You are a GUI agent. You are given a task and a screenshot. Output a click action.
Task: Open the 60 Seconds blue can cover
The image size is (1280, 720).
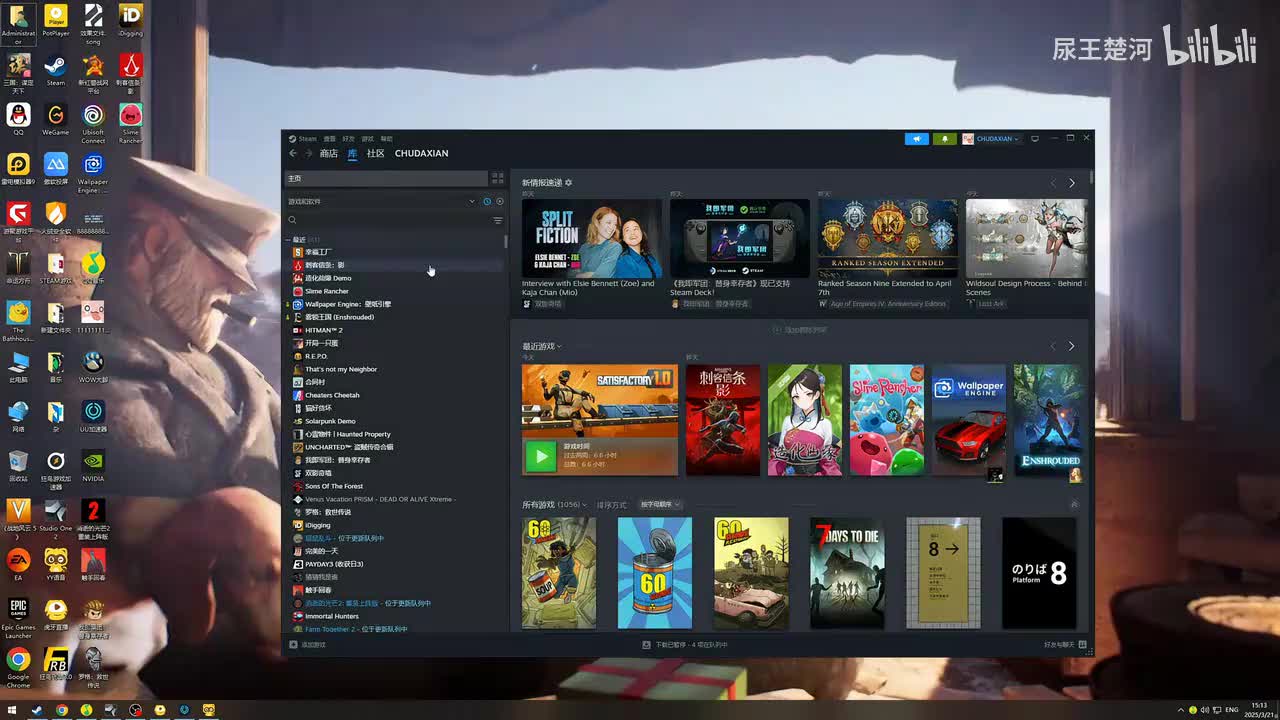pos(655,573)
